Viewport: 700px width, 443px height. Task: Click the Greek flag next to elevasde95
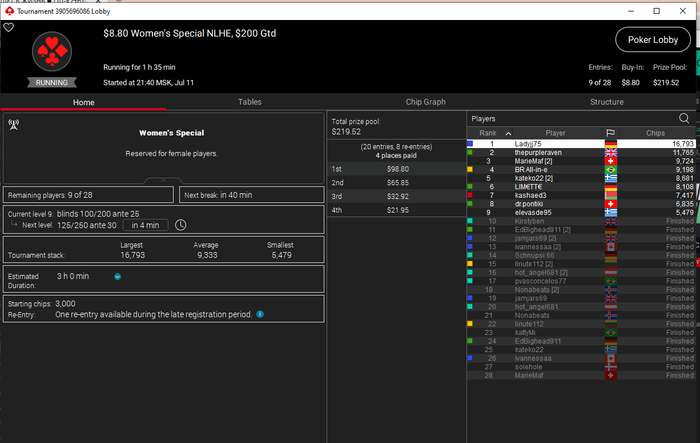point(611,213)
